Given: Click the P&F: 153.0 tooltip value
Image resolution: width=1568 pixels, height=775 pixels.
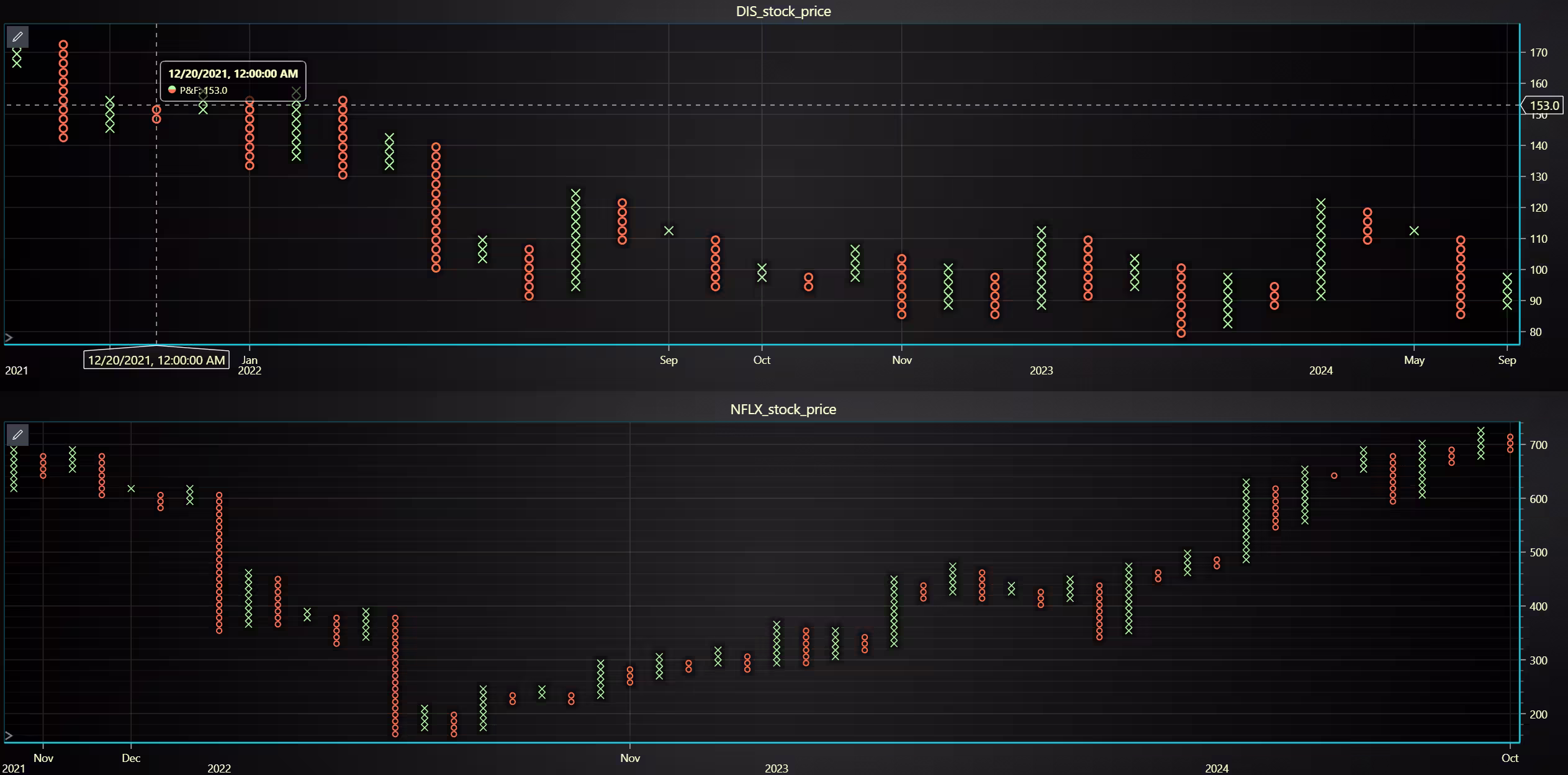Looking at the screenshot, I should [204, 90].
